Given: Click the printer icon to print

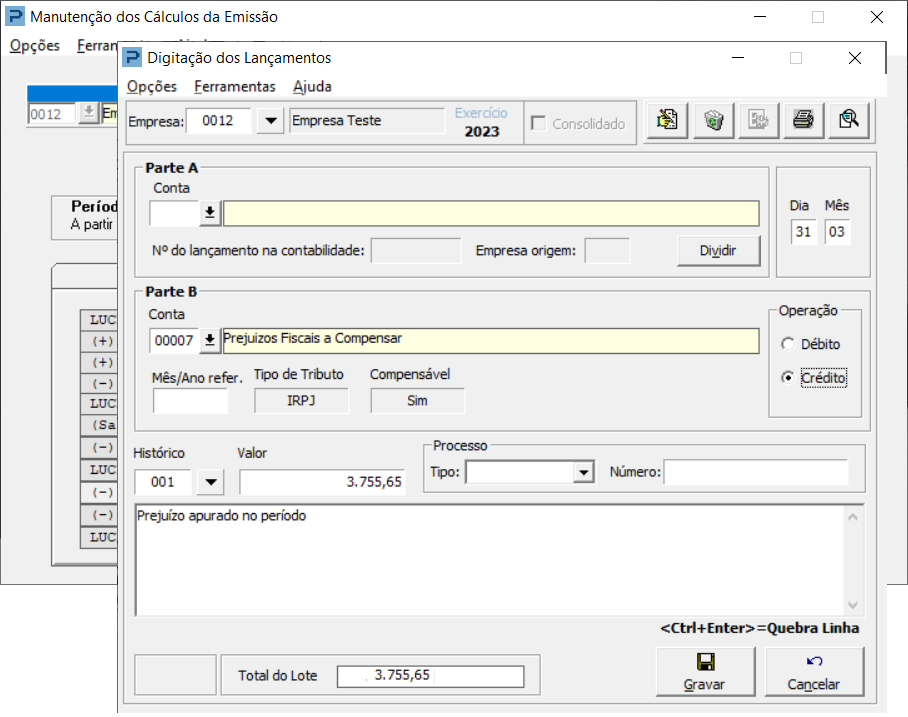Looking at the screenshot, I should [x=803, y=120].
